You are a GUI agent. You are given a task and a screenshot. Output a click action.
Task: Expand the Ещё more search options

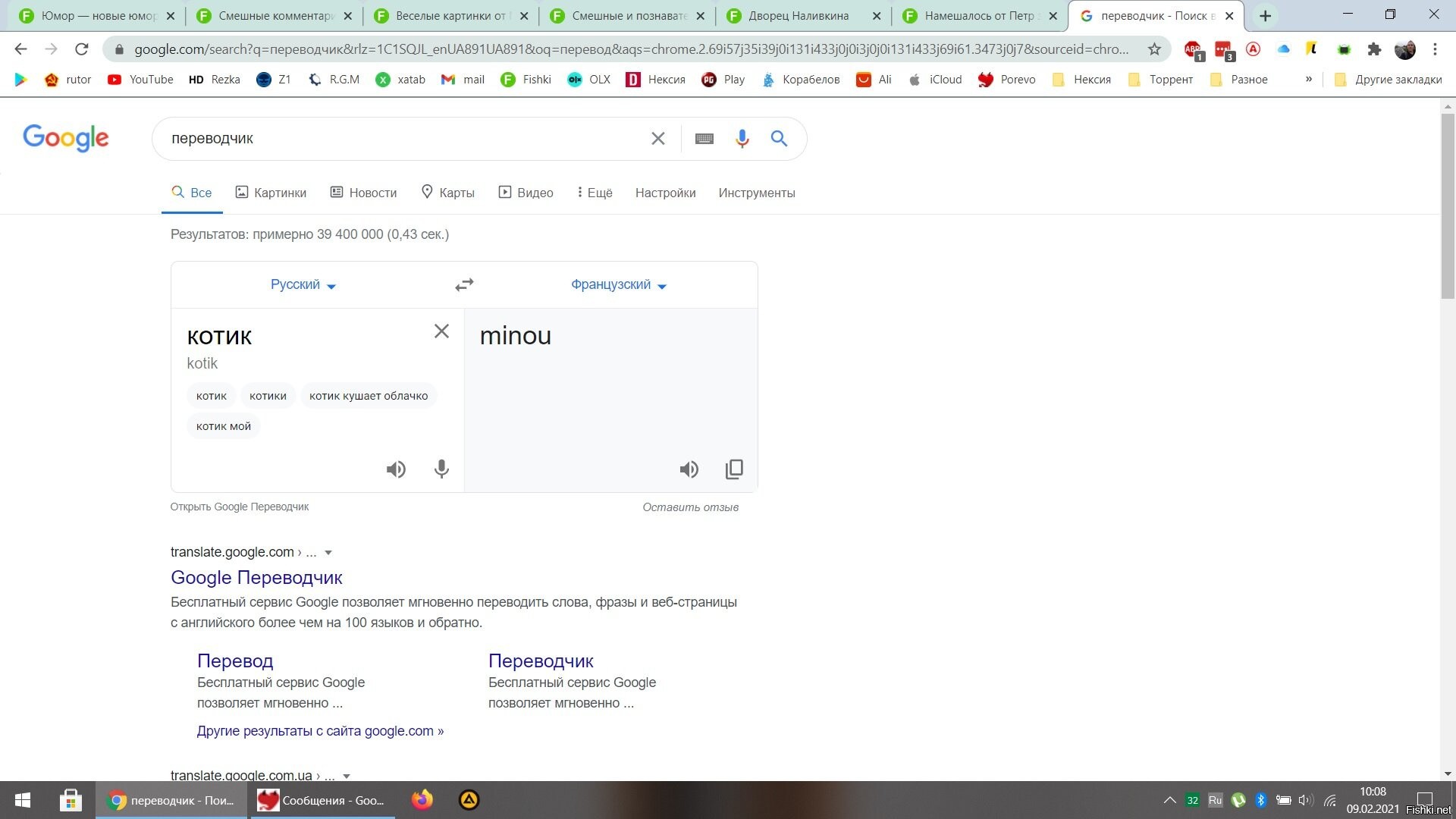pyautogui.click(x=594, y=193)
